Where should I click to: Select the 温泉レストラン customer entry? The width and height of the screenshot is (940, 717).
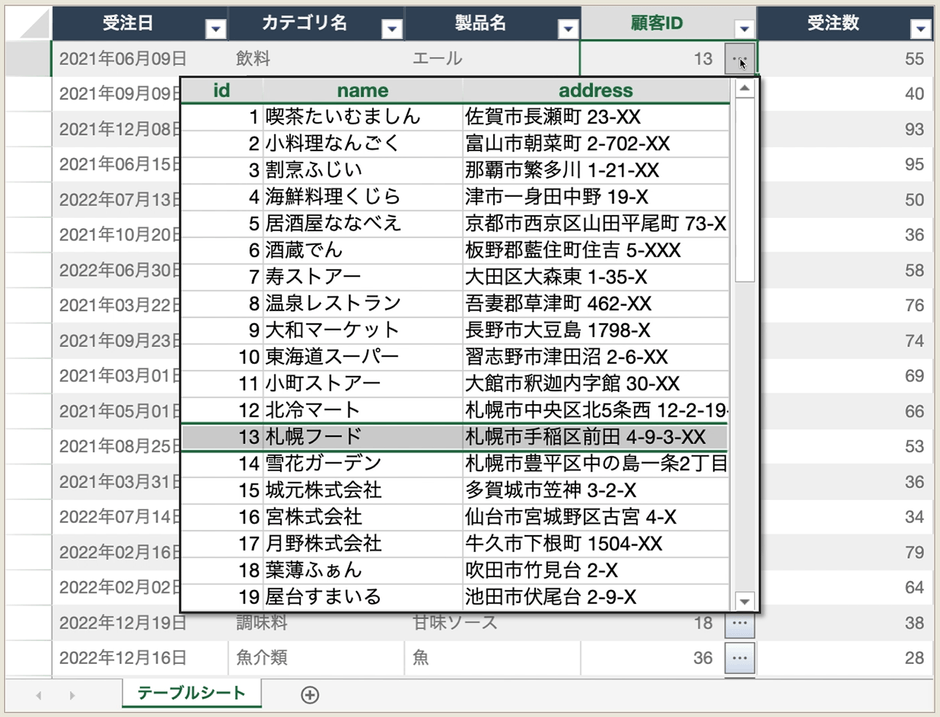(400, 301)
